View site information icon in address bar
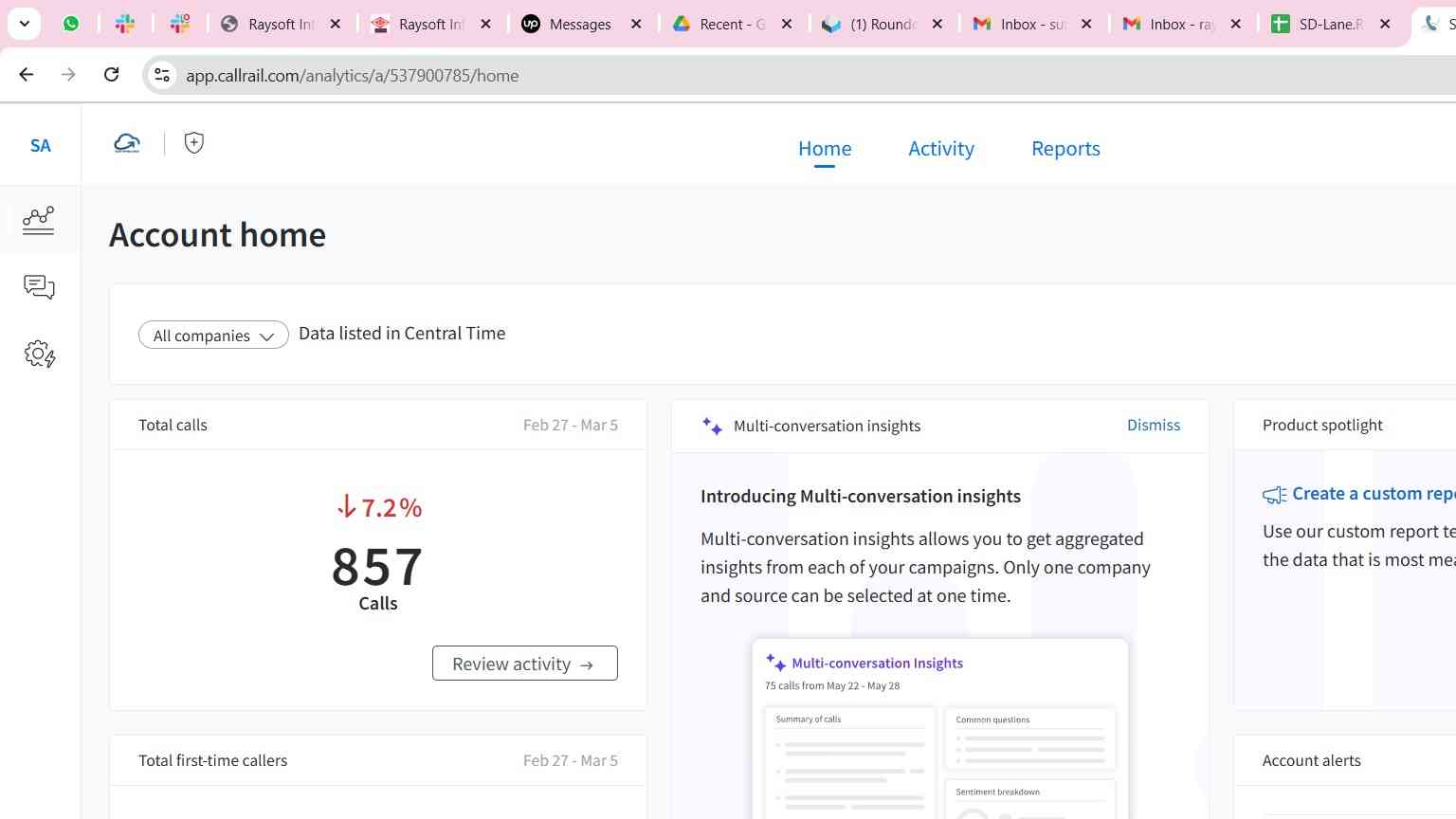This screenshot has height=819, width=1456. (x=162, y=75)
